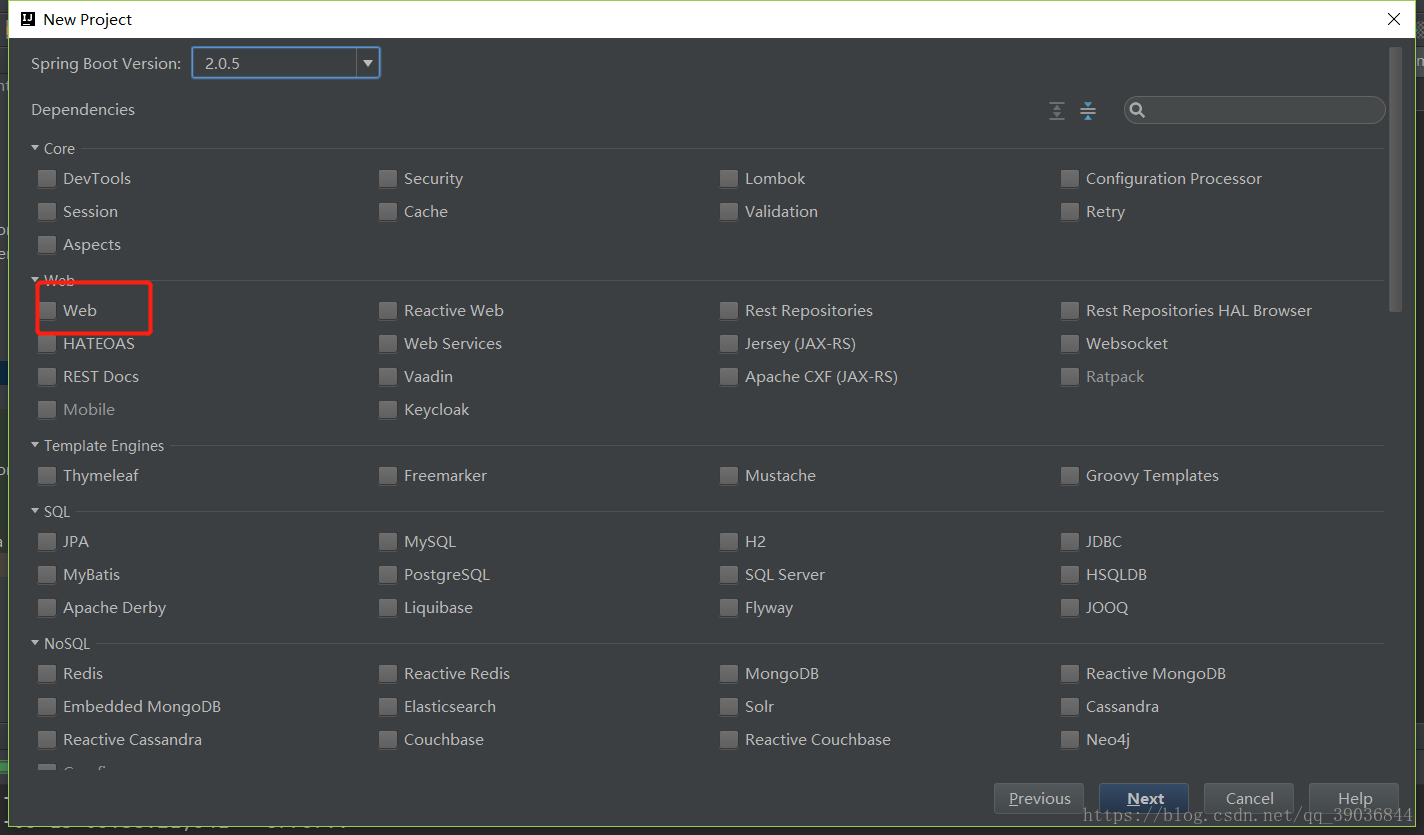Tick the Groovy Templates checkbox
1424x835 pixels.
[x=1070, y=476]
